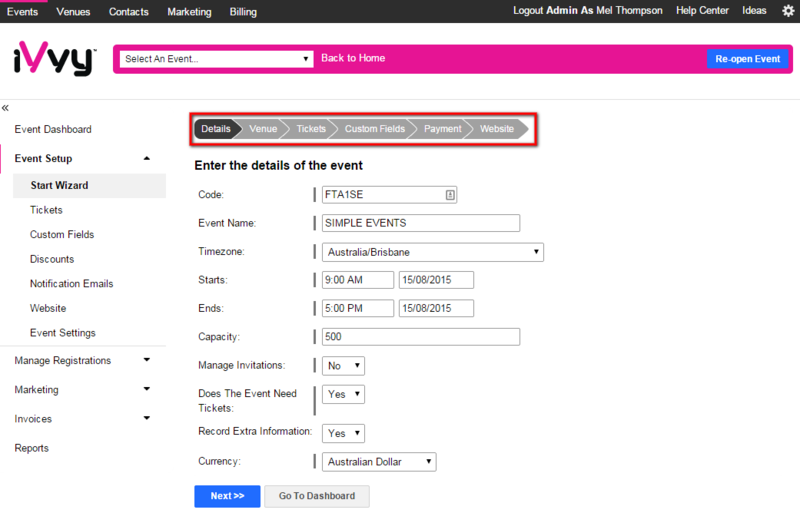Collapse the sidebar with the double-chevron icon
800x513 pixels.
pyautogui.click(x=5, y=108)
